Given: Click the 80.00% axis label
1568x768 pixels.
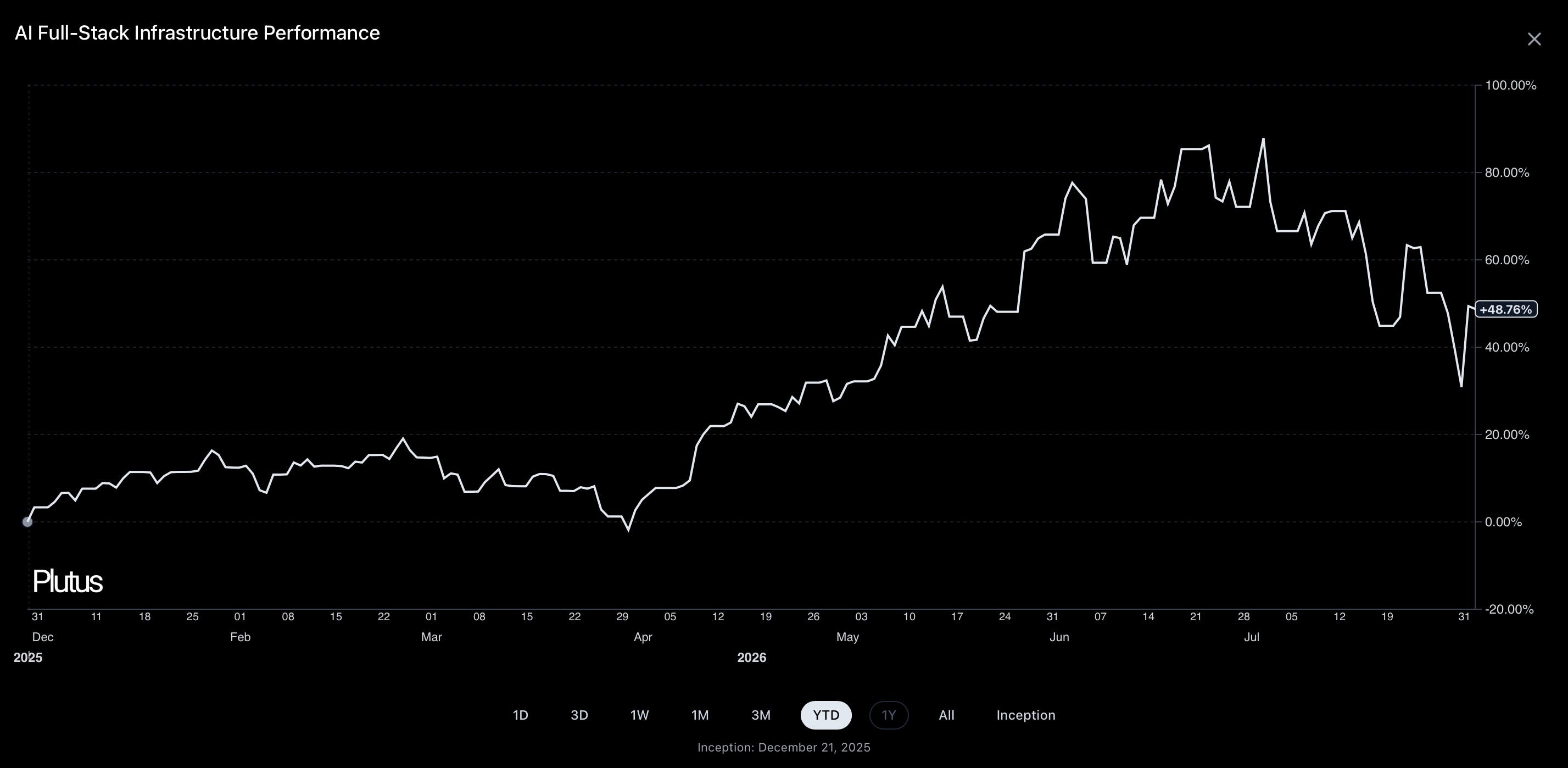Looking at the screenshot, I should tap(1507, 172).
